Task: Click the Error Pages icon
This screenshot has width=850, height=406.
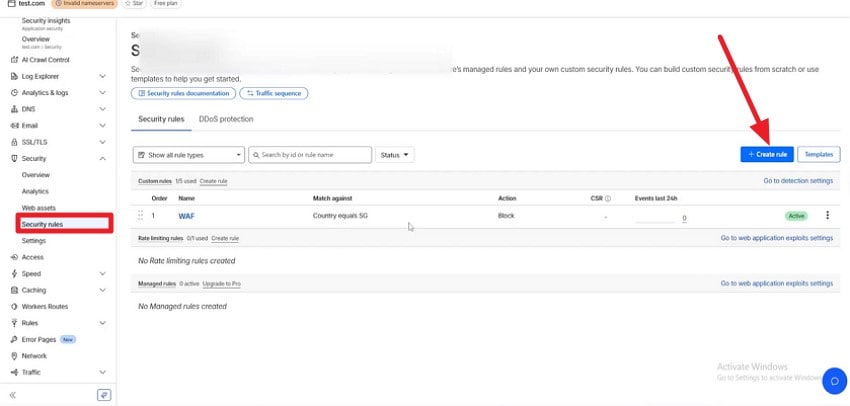Action: click(x=15, y=339)
